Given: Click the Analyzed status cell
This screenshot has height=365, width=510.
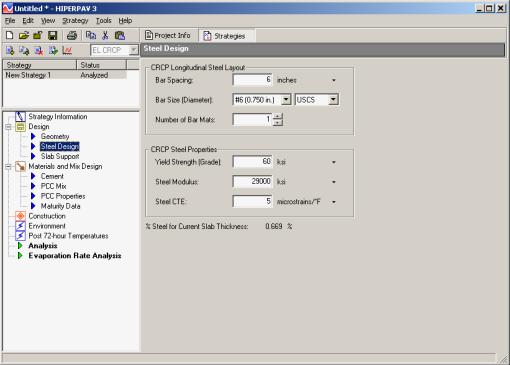Looking at the screenshot, I should pyautogui.click(x=94, y=75).
